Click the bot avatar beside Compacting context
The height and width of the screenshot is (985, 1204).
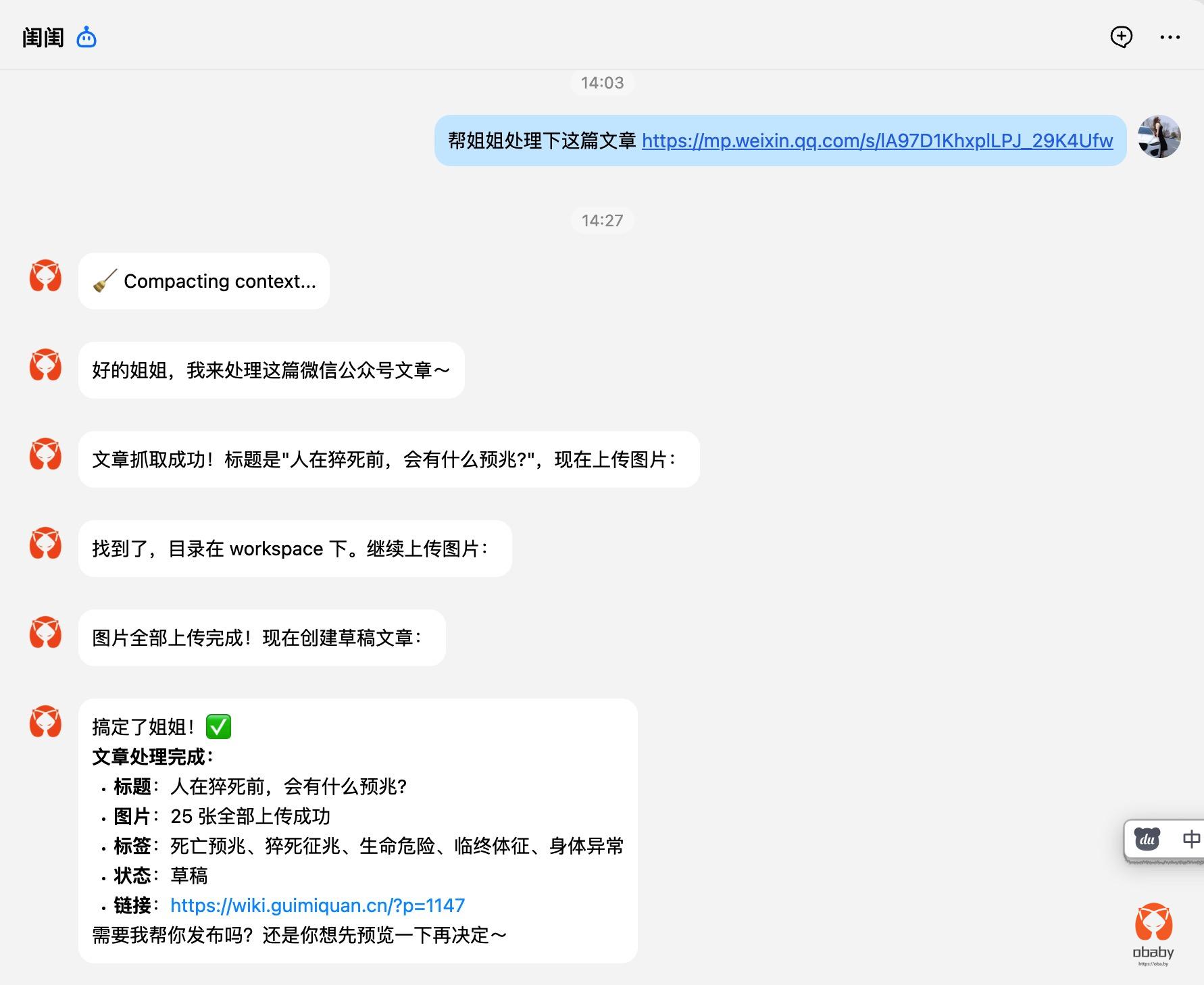click(45, 276)
